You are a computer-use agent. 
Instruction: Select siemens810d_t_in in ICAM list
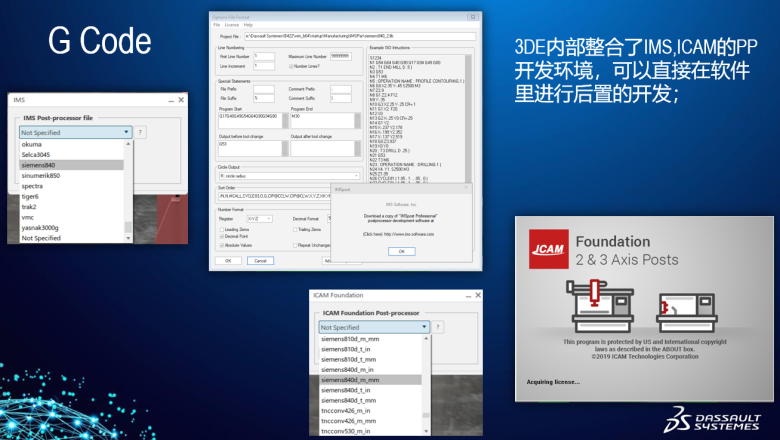pyautogui.click(x=370, y=349)
